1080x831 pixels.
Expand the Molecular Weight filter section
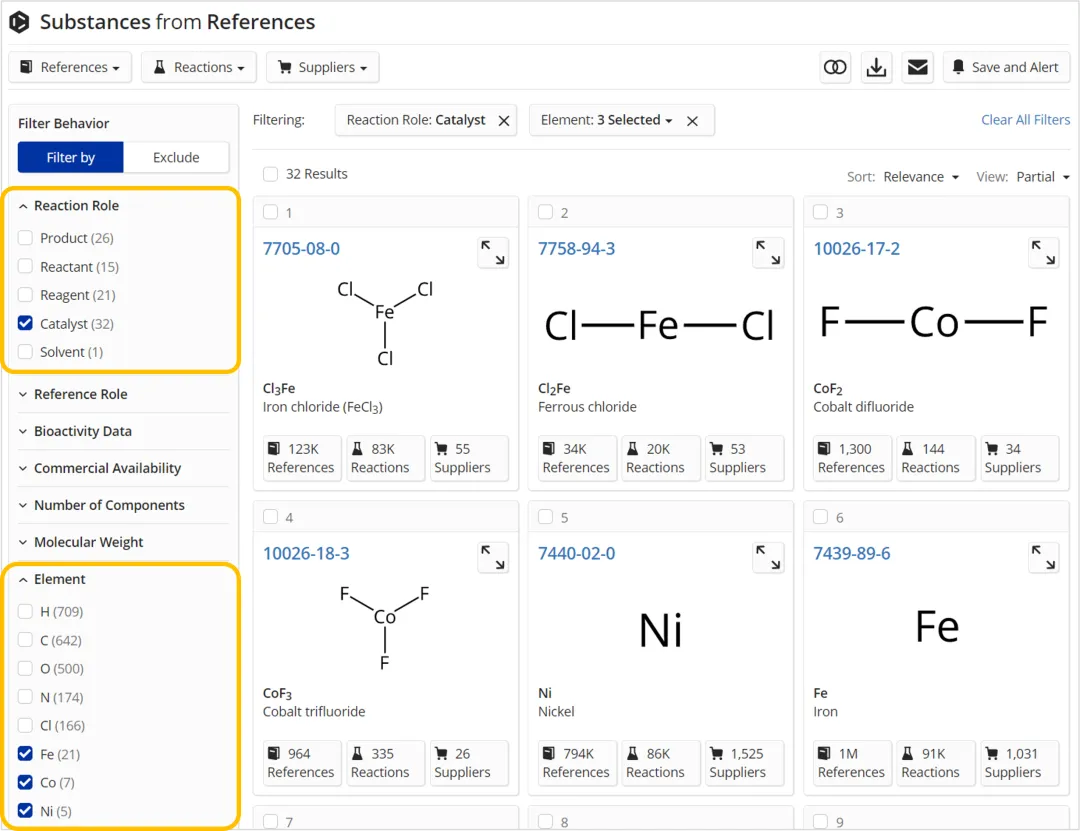88,542
